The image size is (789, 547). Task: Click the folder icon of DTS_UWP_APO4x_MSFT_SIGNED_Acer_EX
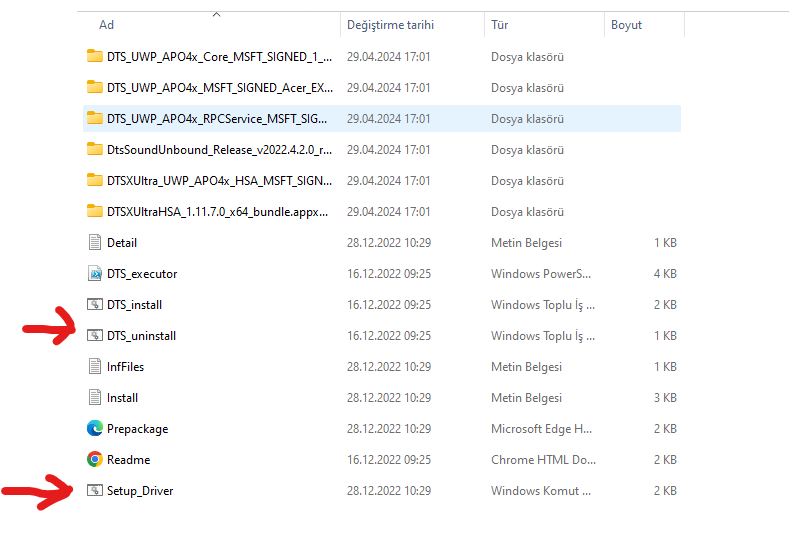click(x=95, y=87)
